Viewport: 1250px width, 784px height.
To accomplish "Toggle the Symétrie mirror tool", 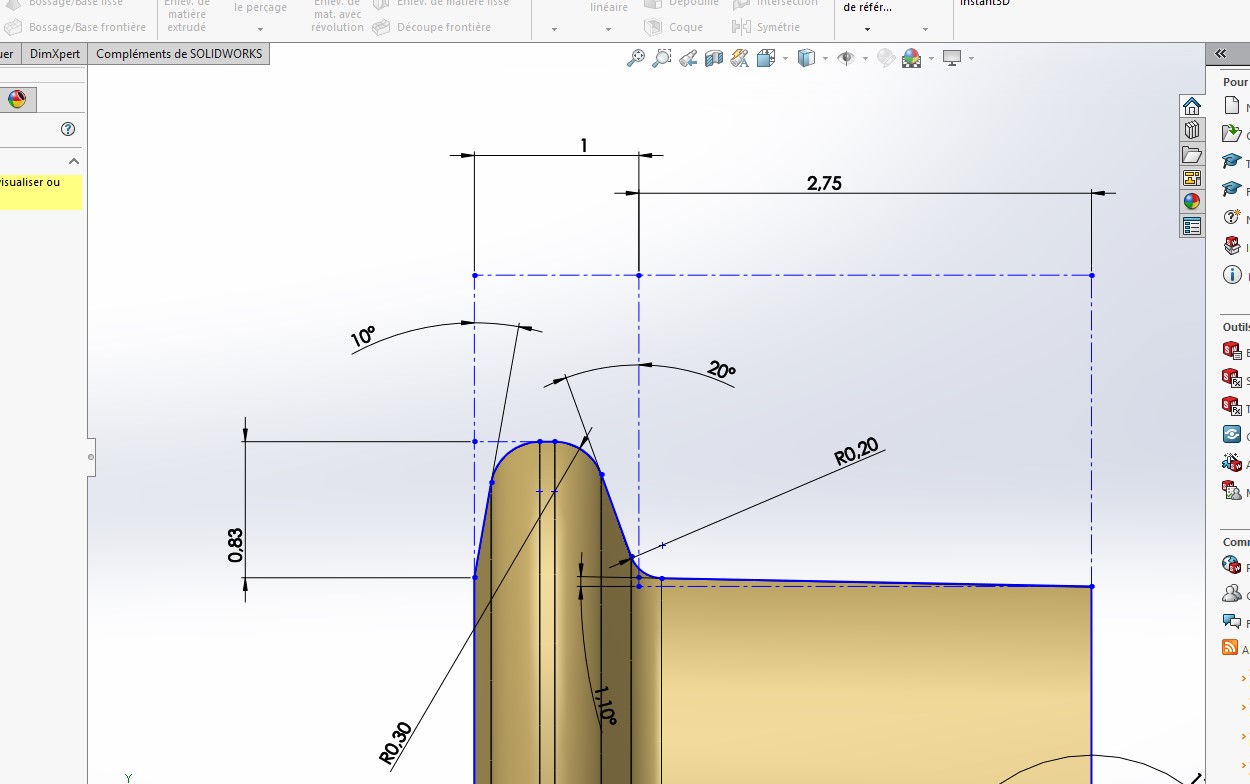I will tap(766, 27).
